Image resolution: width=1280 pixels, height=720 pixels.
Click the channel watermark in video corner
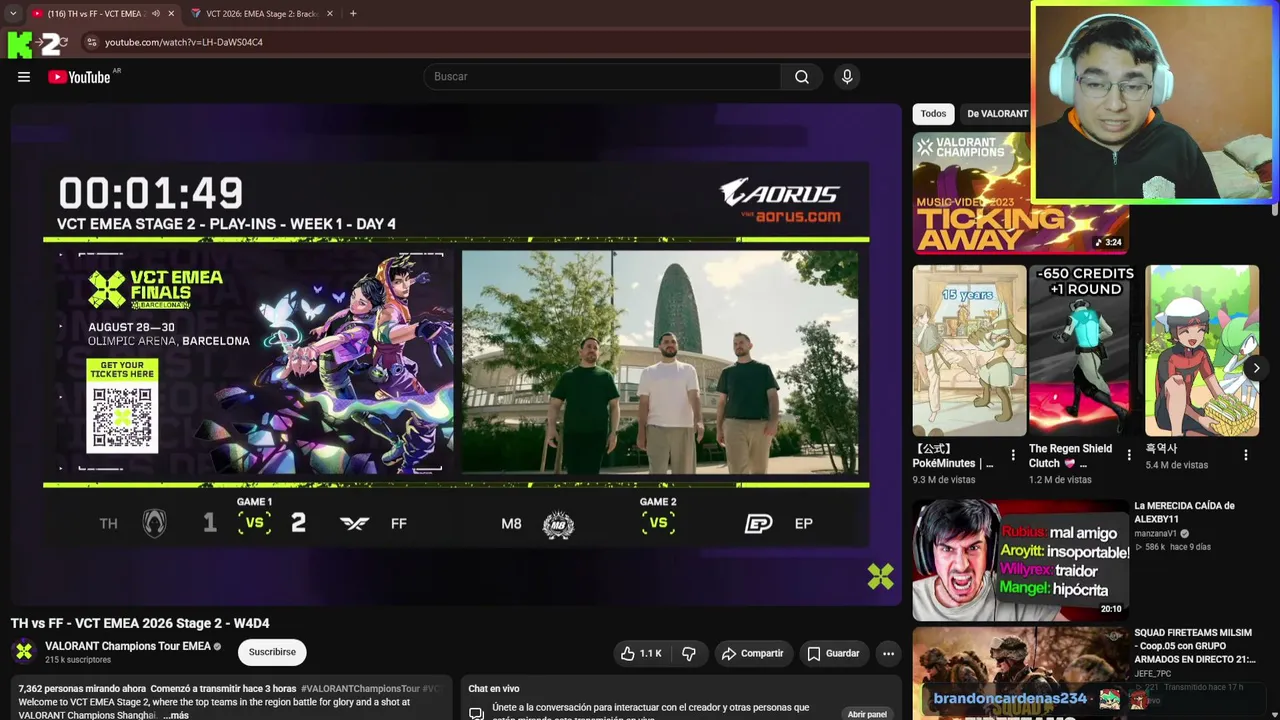(x=880, y=576)
